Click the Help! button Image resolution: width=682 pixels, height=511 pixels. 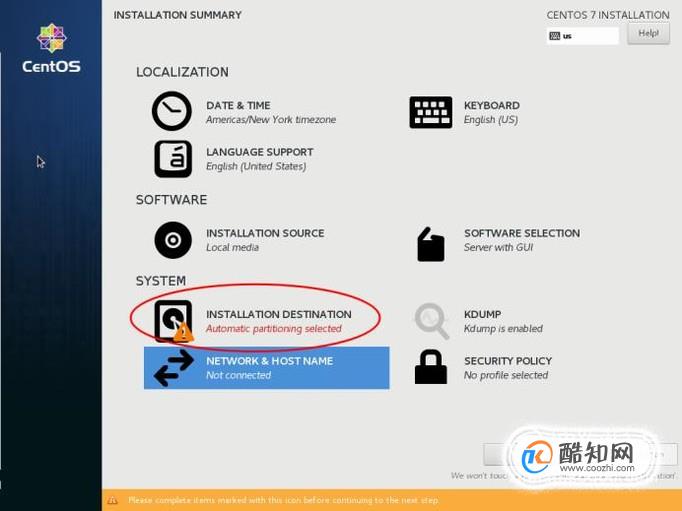pyautogui.click(x=648, y=33)
